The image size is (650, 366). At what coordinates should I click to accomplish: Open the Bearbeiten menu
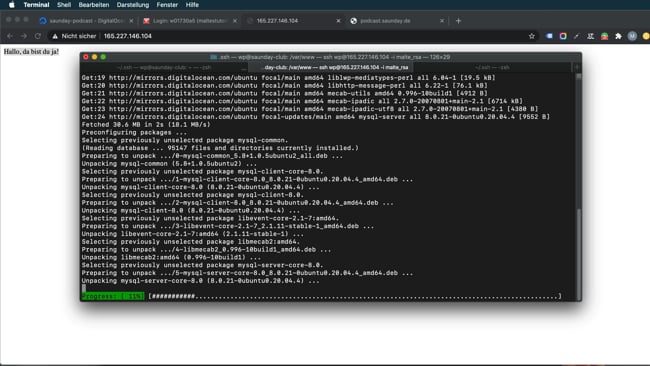[94, 5]
